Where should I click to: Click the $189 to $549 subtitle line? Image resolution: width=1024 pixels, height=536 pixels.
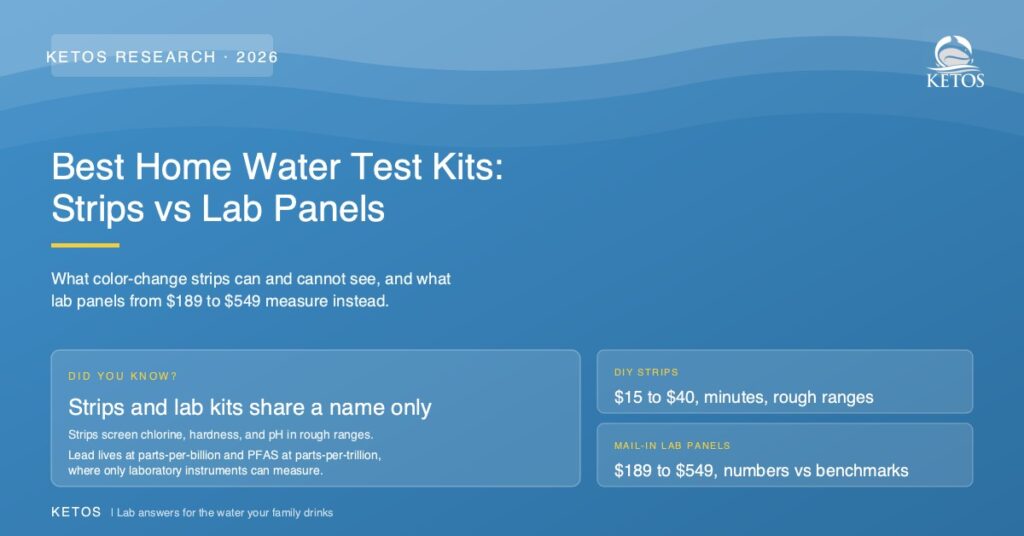coord(220,301)
